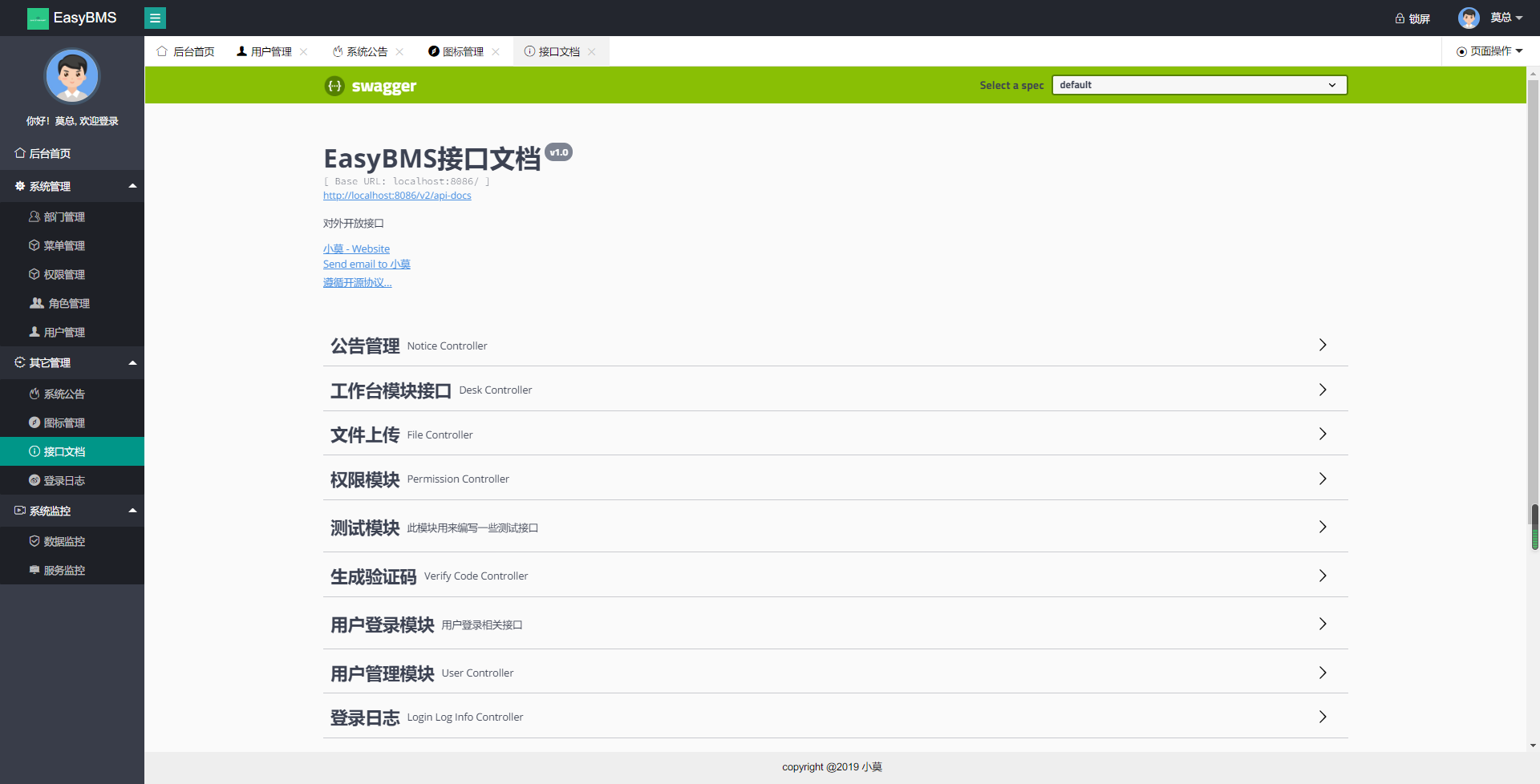Open the api-docs URL link
This screenshot has height=784, width=1540.
pyautogui.click(x=397, y=196)
